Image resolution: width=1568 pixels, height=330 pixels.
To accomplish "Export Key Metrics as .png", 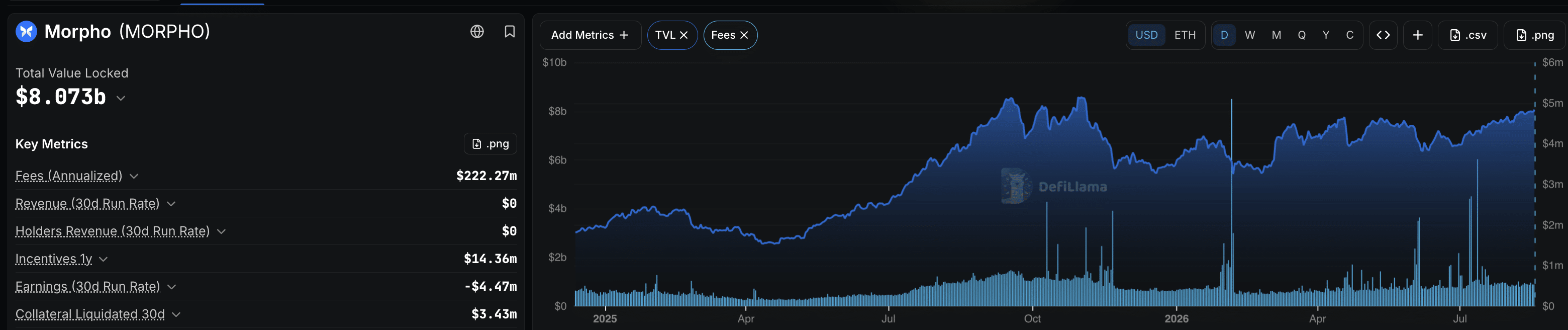I will click(x=491, y=144).
